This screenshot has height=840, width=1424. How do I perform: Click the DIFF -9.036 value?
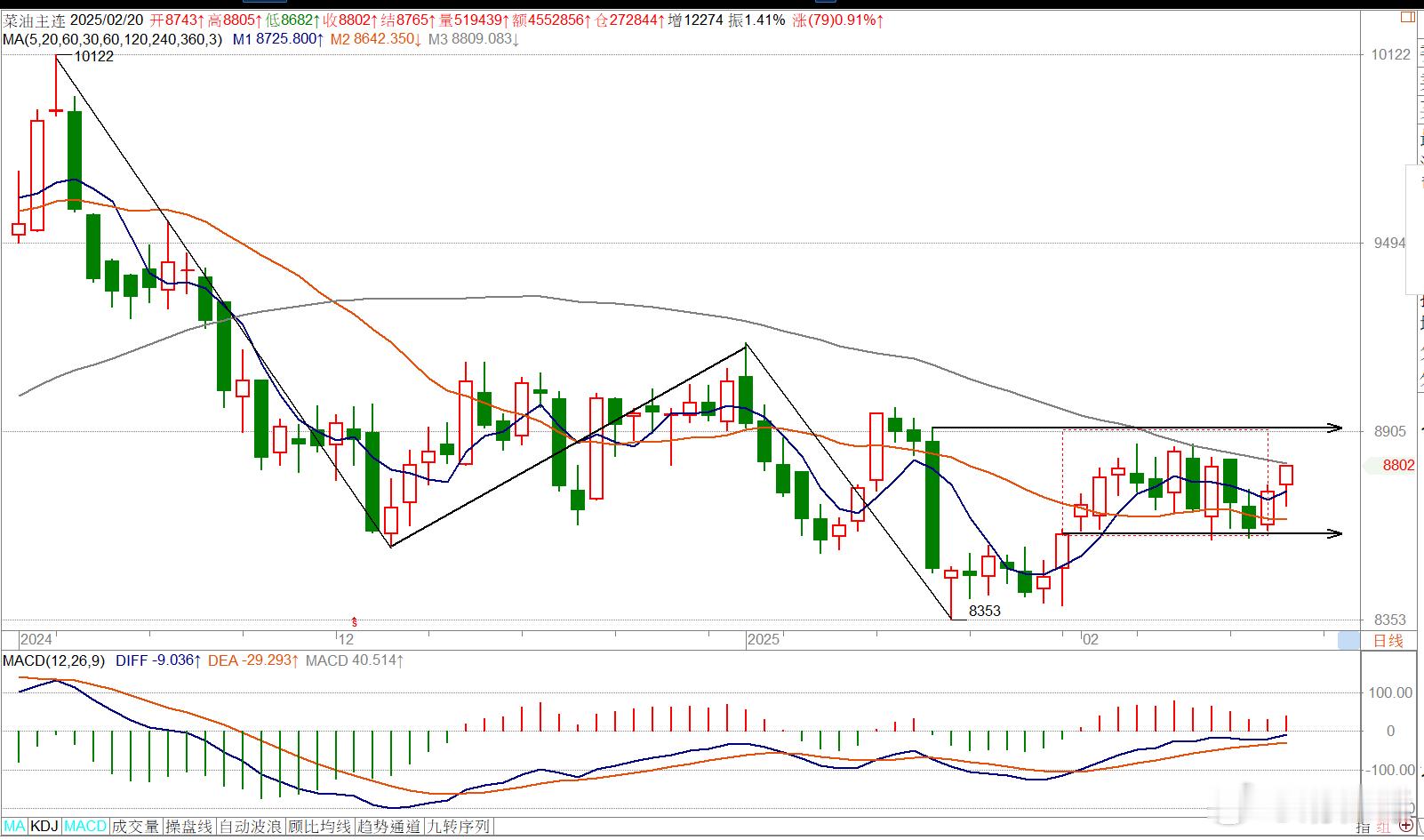(x=158, y=660)
